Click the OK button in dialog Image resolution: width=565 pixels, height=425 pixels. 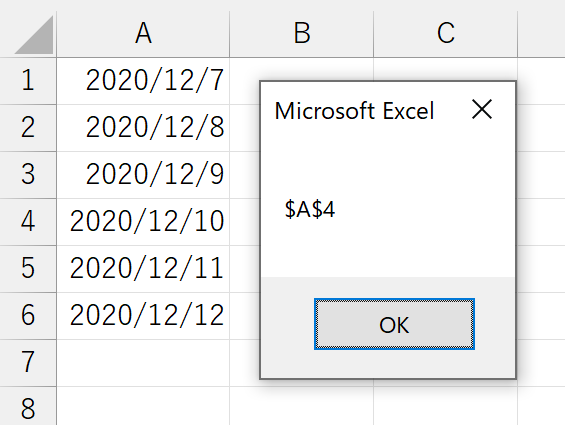point(394,324)
